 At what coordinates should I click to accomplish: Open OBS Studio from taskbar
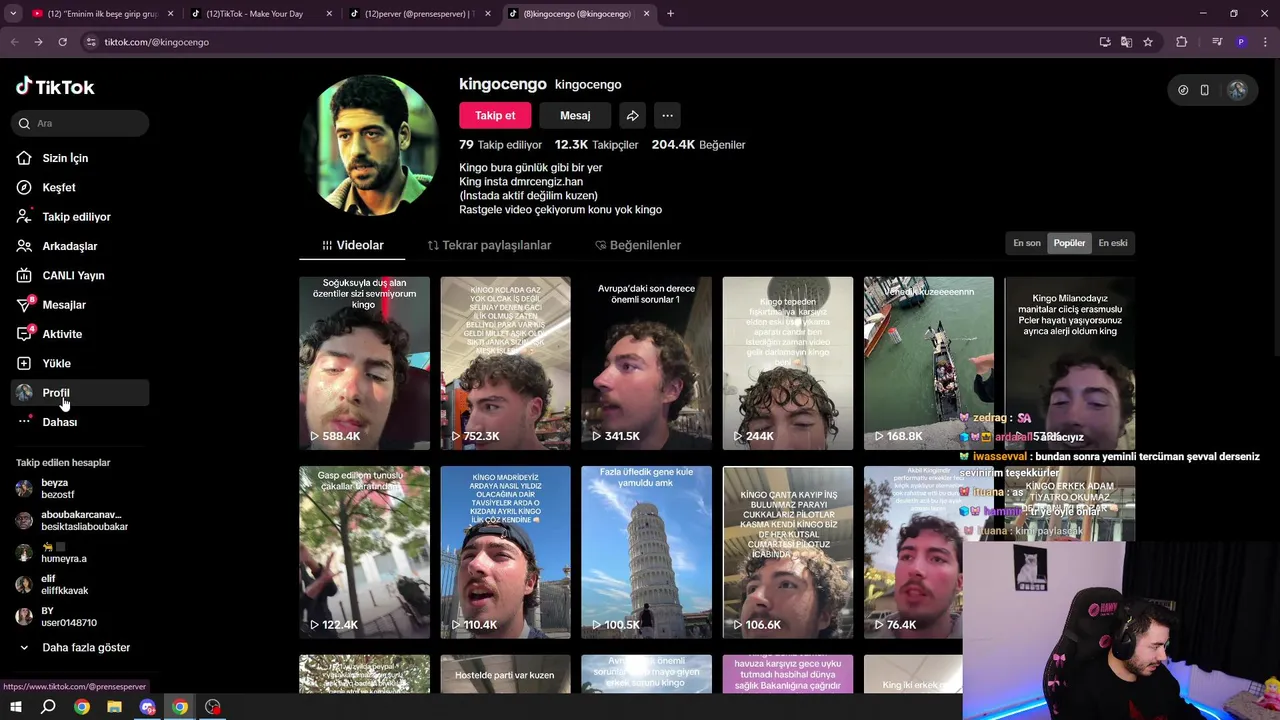(212, 707)
